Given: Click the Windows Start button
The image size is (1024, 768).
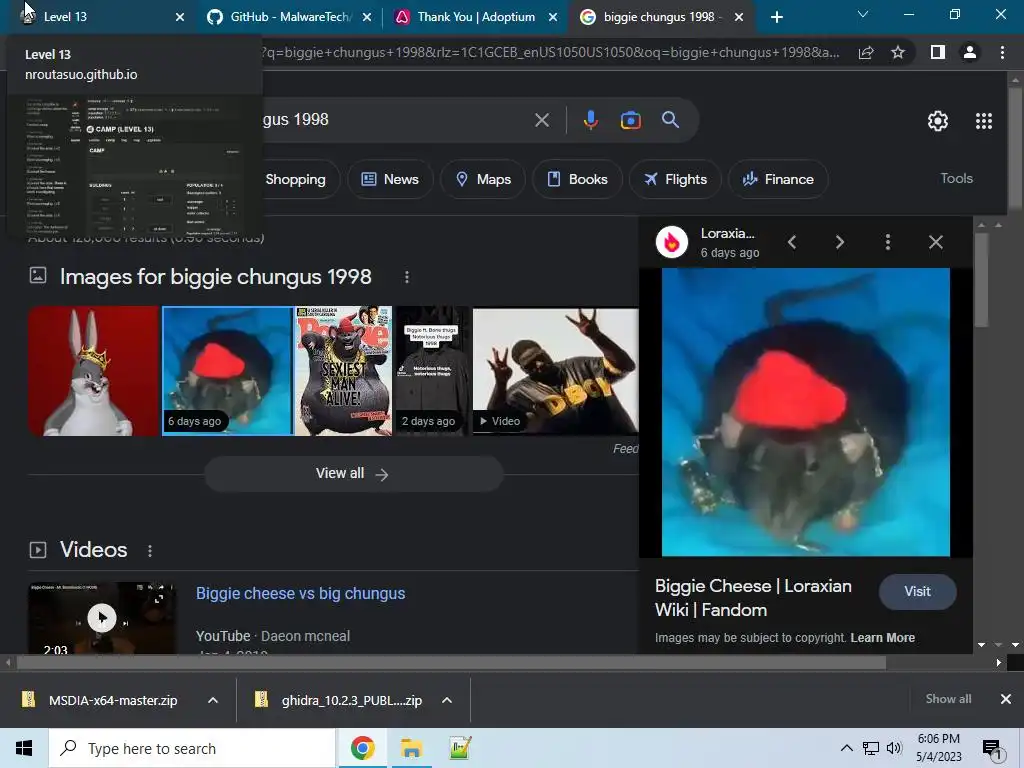Looking at the screenshot, I should tap(24, 748).
